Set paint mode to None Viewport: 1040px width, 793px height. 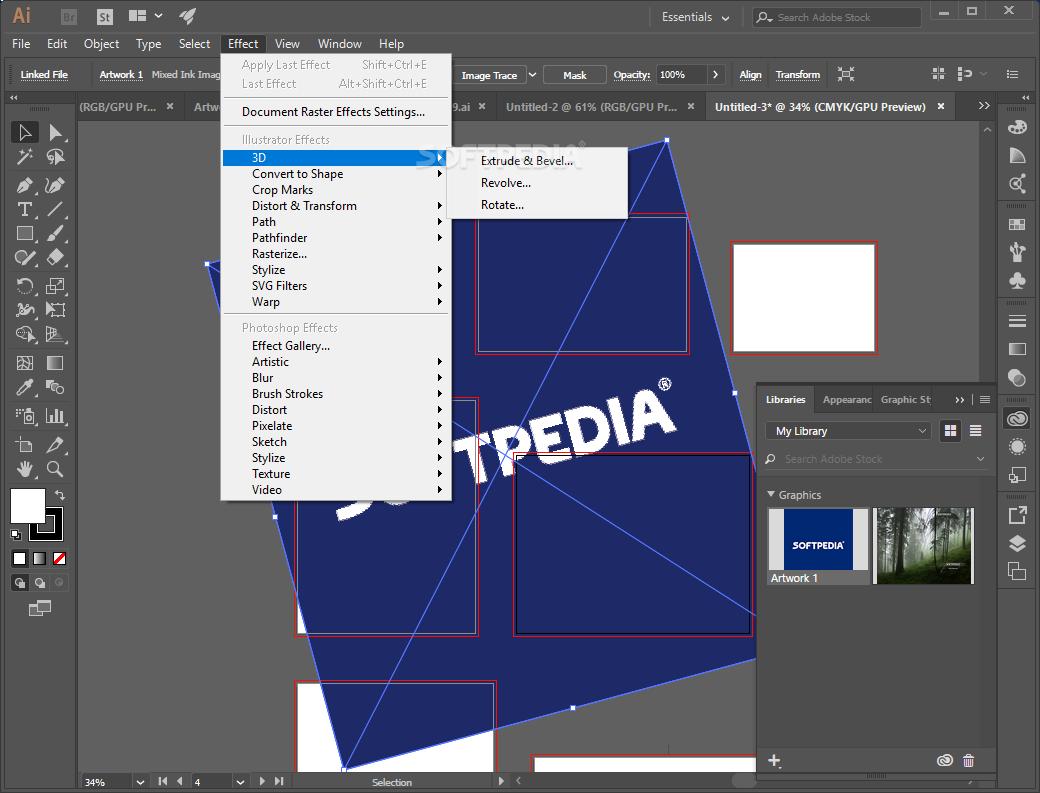(x=60, y=558)
